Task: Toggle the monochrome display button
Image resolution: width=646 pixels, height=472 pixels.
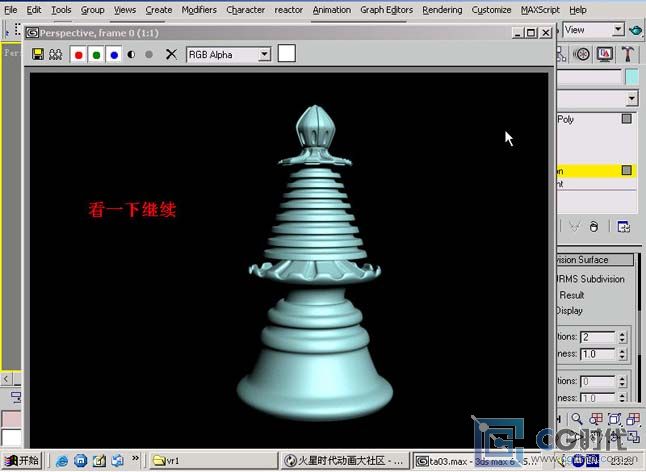Action: (x=149, y=54)
